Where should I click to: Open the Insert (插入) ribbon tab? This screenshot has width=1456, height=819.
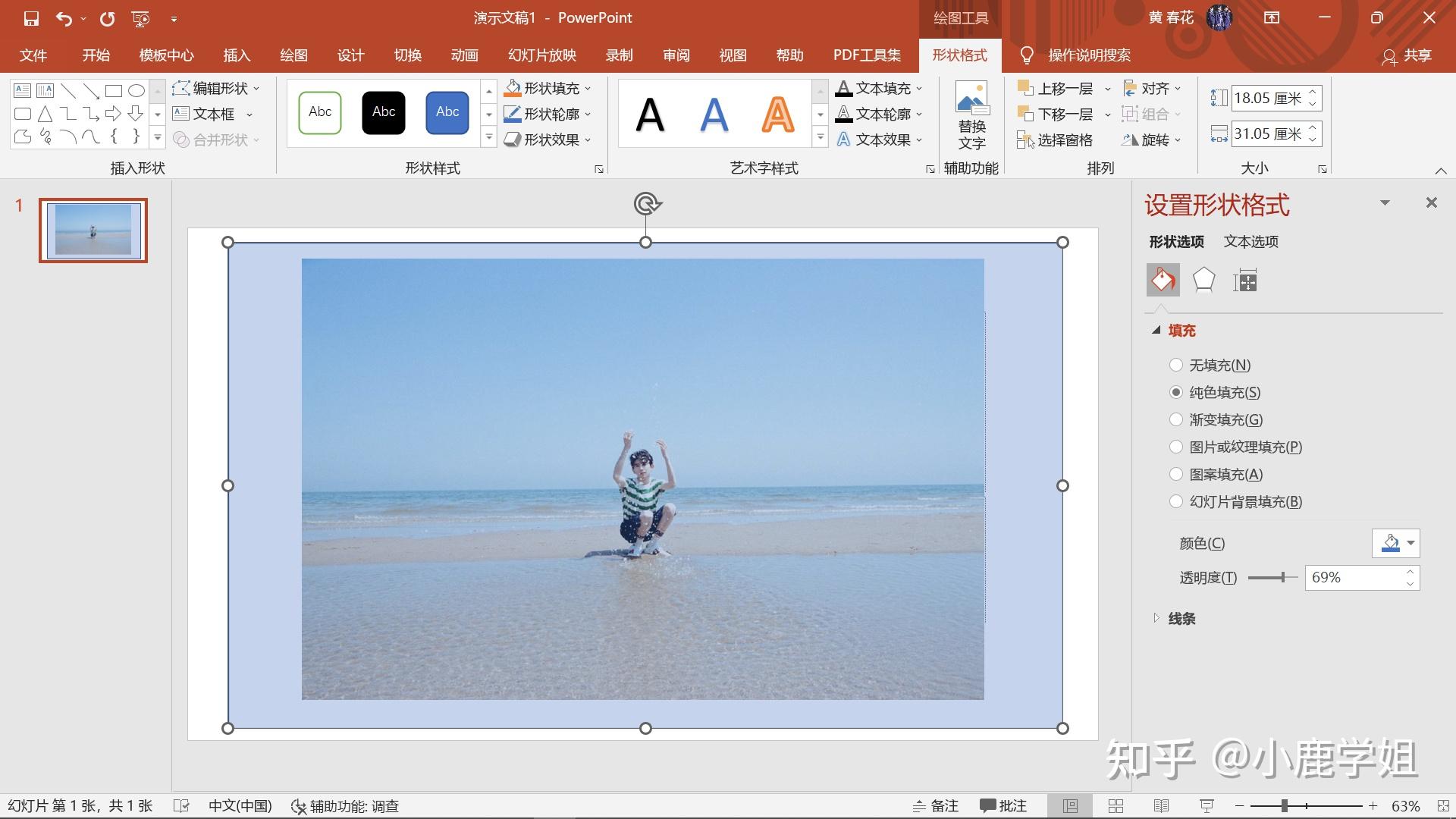237,55
